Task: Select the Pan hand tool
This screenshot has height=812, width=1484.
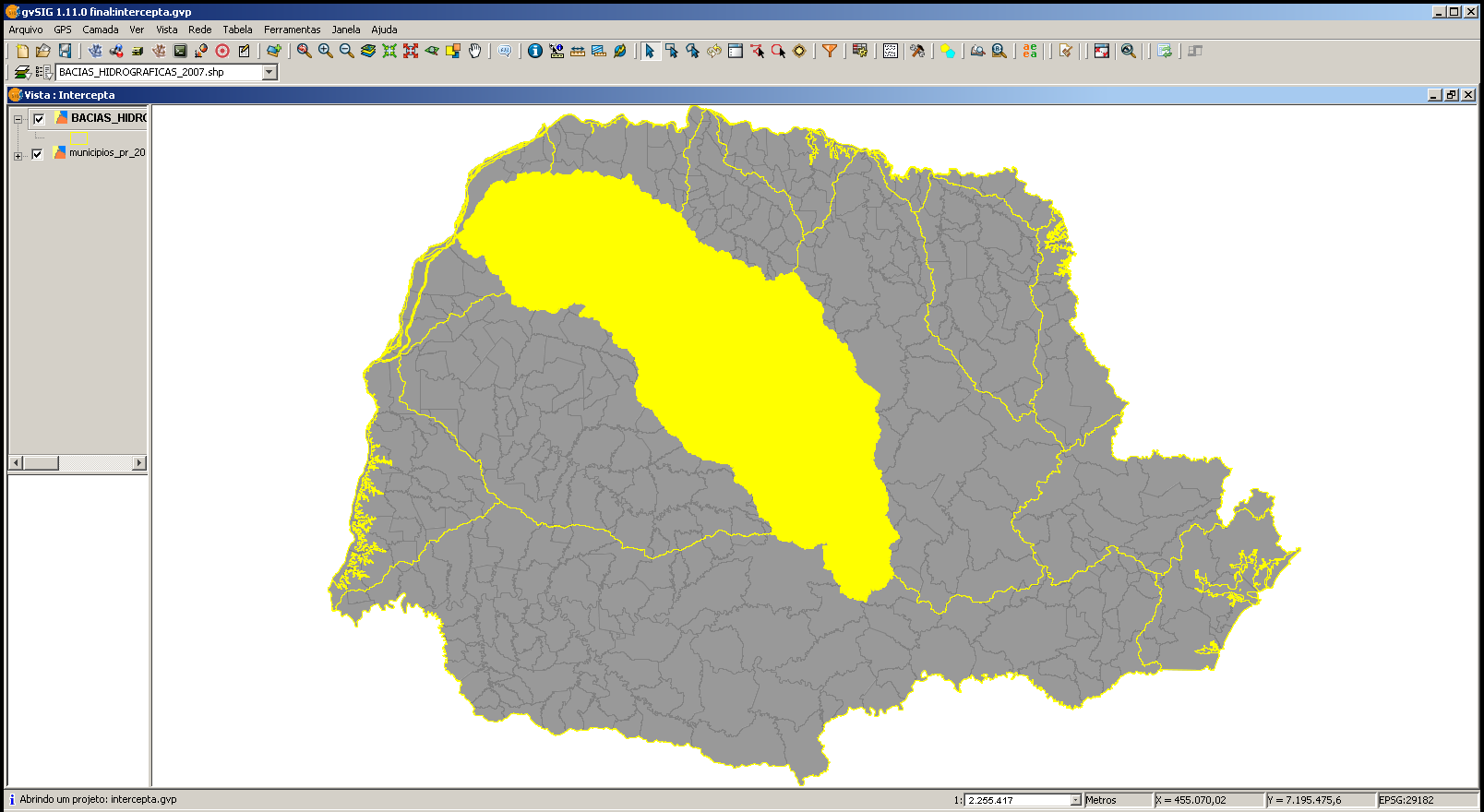Action: point(474,51)
